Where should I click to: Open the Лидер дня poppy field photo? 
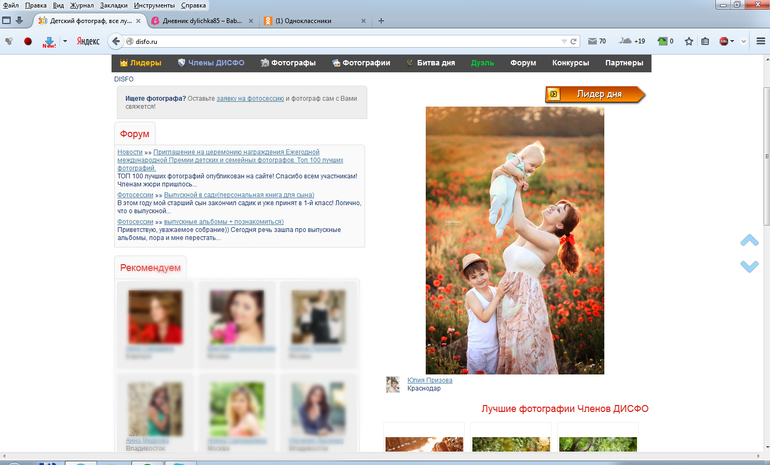click(x=515, y=241)
